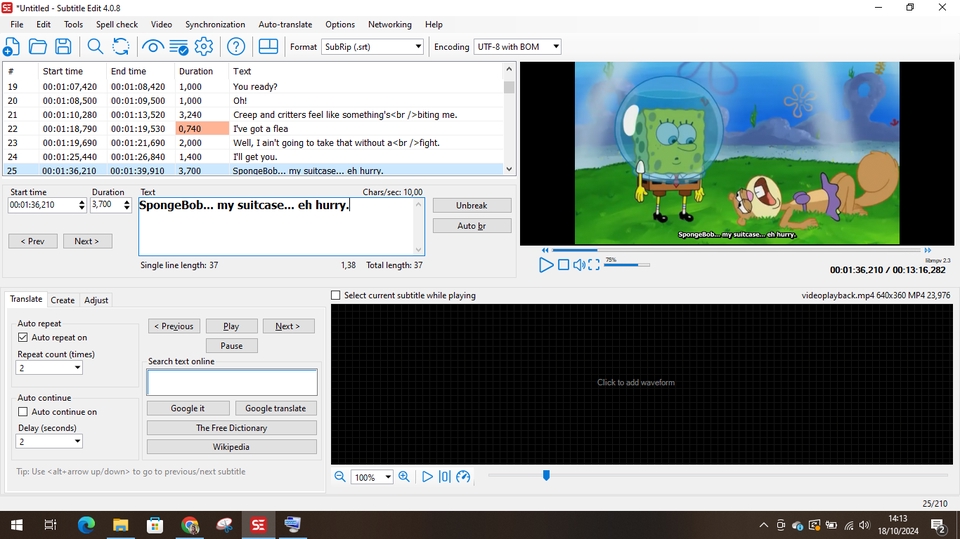Launch spell check toolbar icon
This screenshot has width=960, height=539.
click(178, 47)
